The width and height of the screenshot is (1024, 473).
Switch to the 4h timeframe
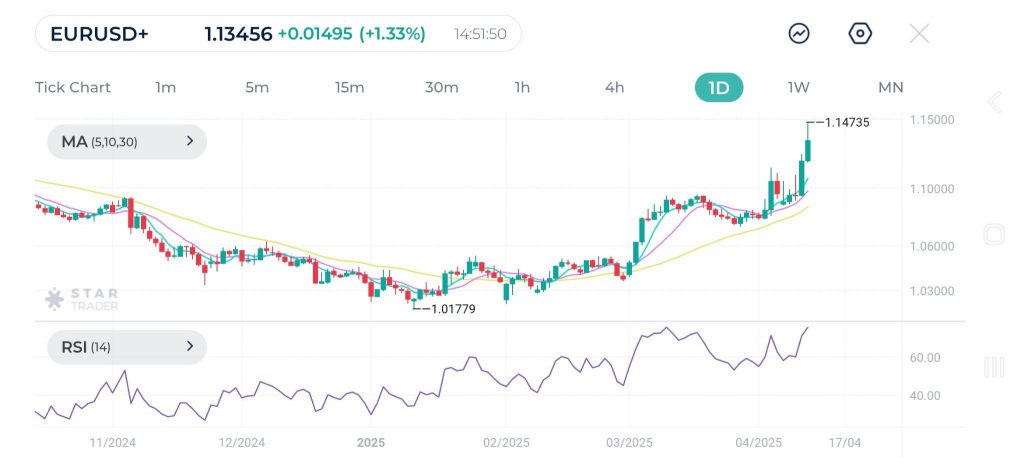click(x=614, y=88)
